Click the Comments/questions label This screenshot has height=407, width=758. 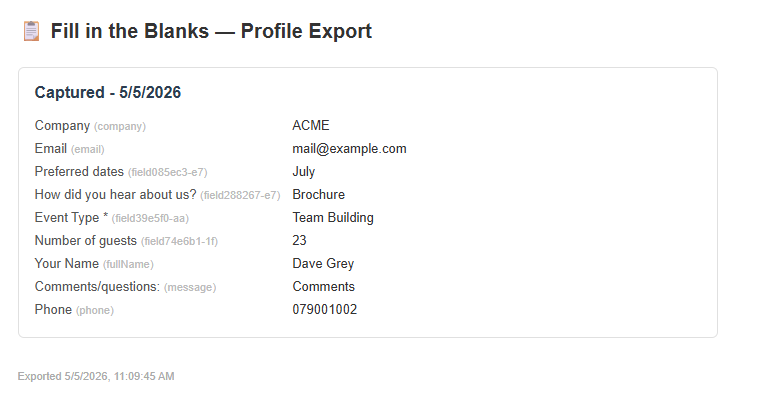point(97,287)
